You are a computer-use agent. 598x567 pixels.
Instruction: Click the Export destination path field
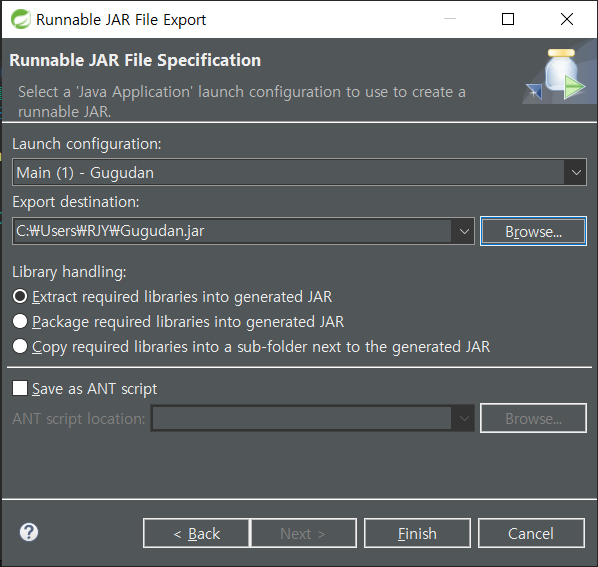point(232,231)
